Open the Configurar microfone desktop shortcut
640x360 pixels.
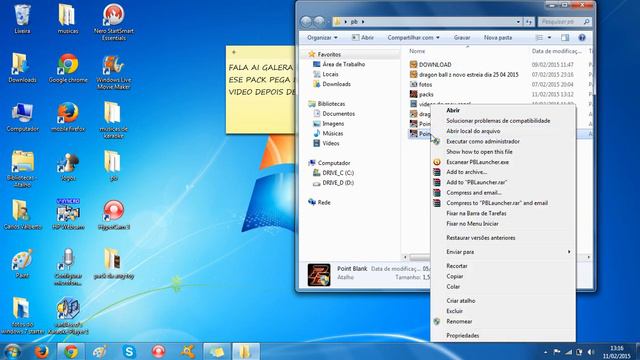click(x=68, y=267)
